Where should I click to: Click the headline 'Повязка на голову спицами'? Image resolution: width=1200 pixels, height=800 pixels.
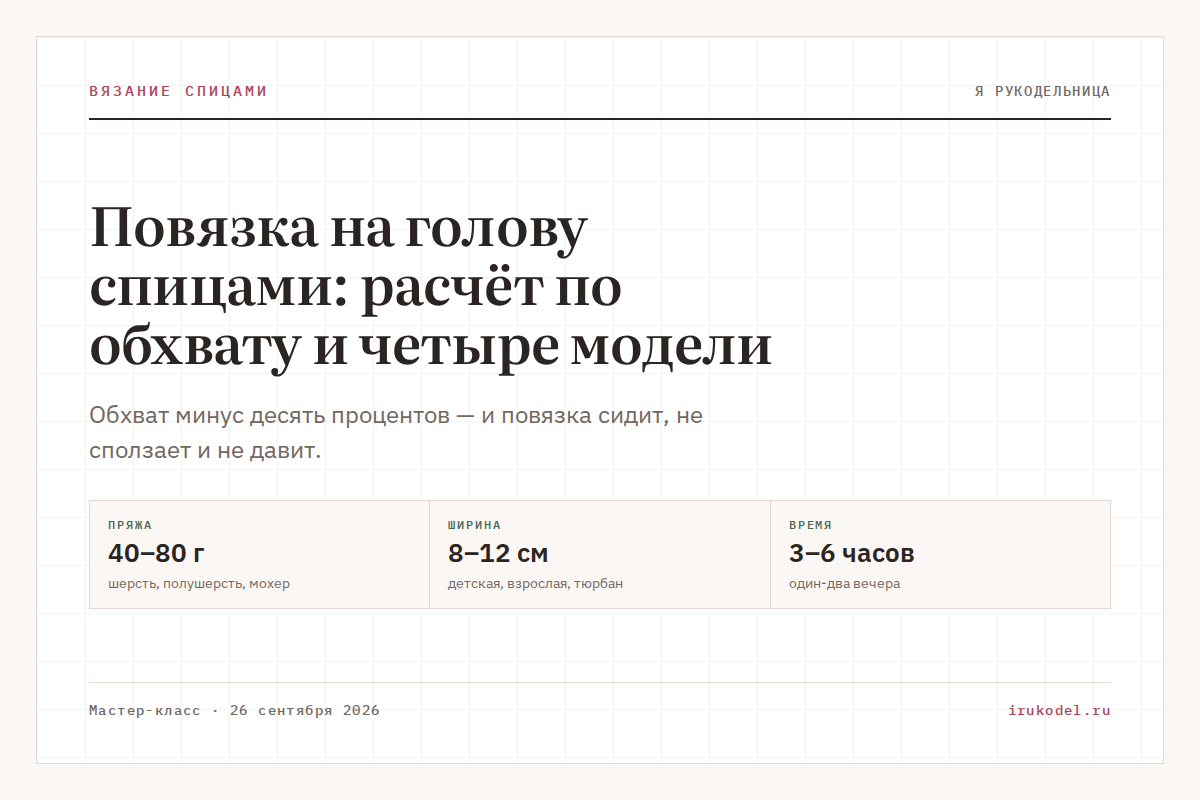coord(431,287)
